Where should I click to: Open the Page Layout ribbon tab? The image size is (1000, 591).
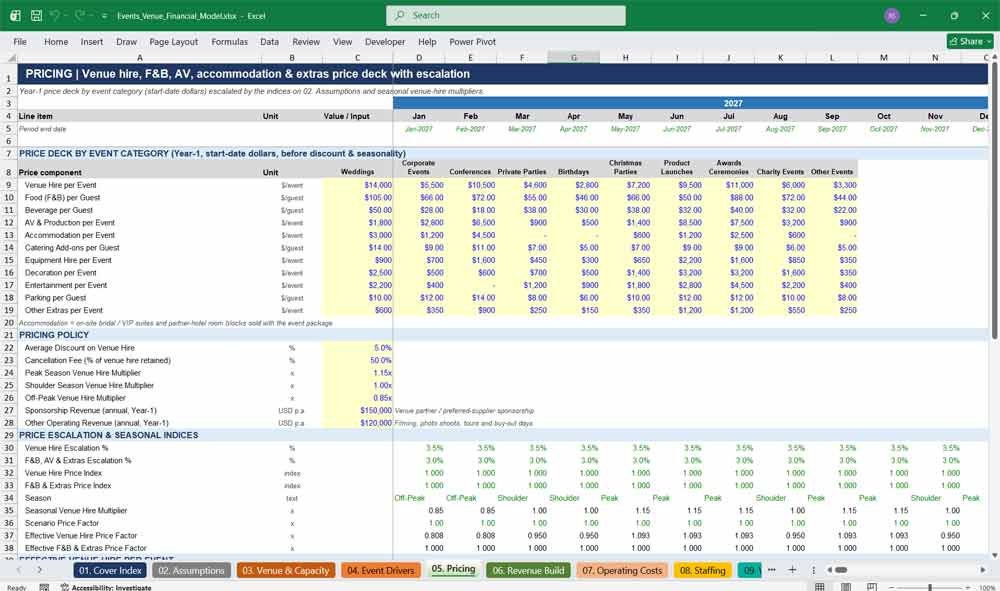coord(173,41)
